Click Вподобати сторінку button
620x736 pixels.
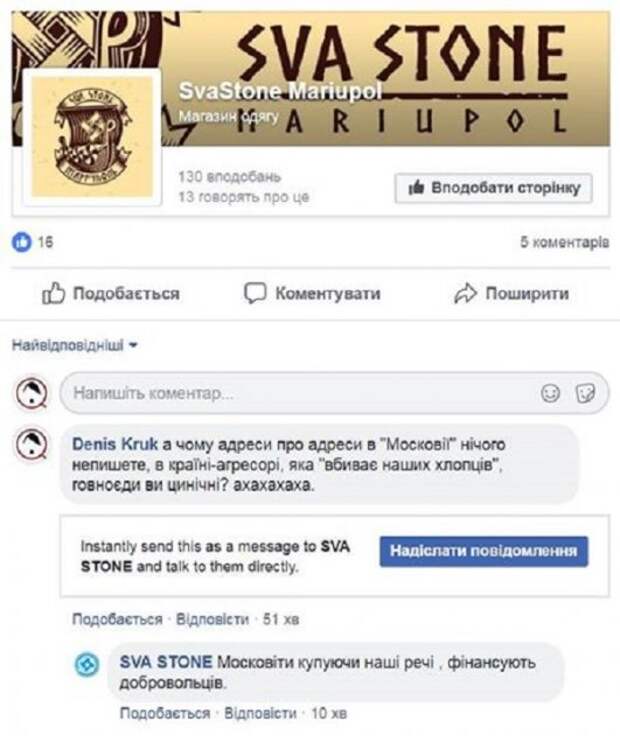click(493, 188)
